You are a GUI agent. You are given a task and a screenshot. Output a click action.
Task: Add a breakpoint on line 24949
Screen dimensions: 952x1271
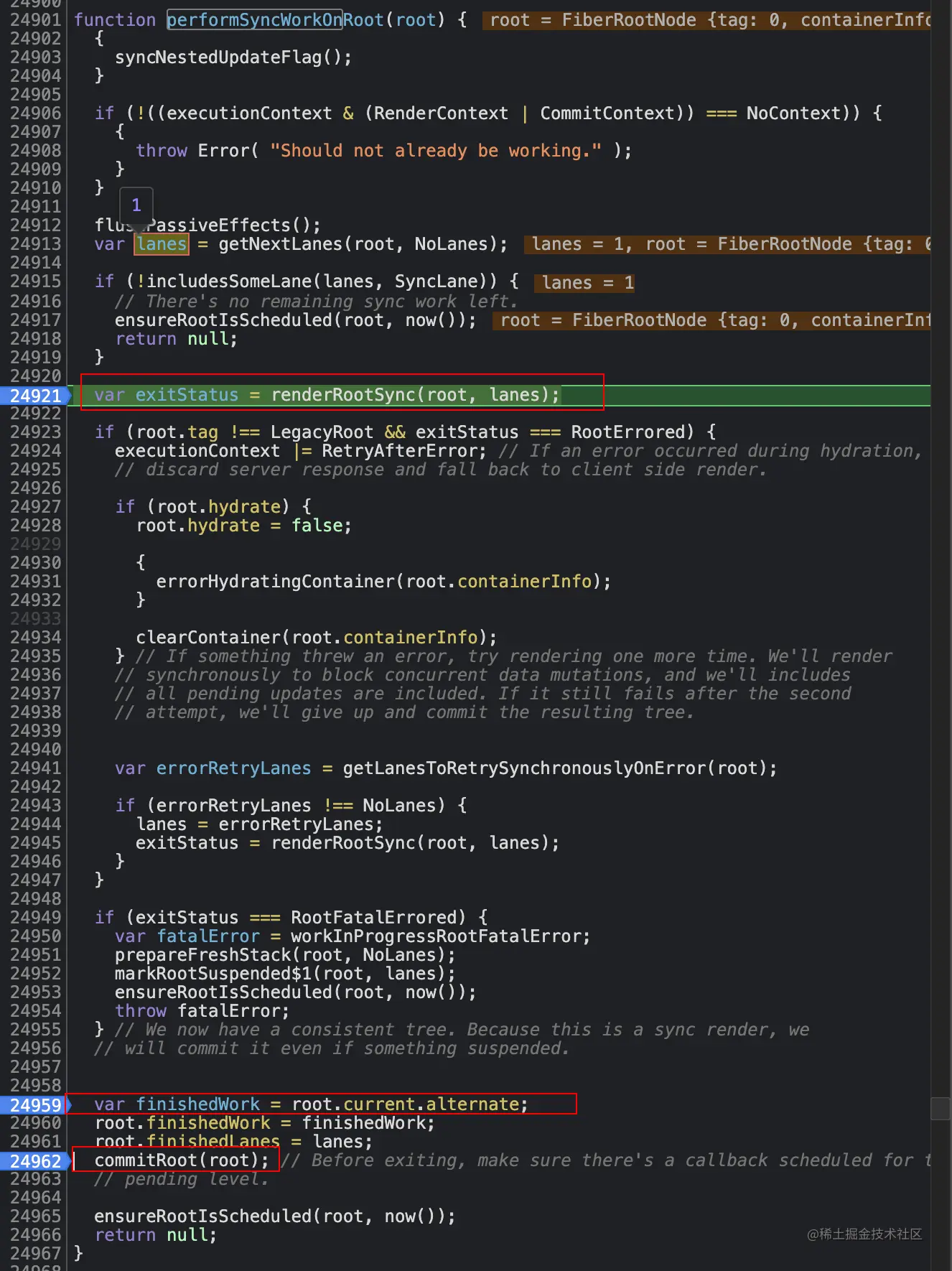[36, 918]
